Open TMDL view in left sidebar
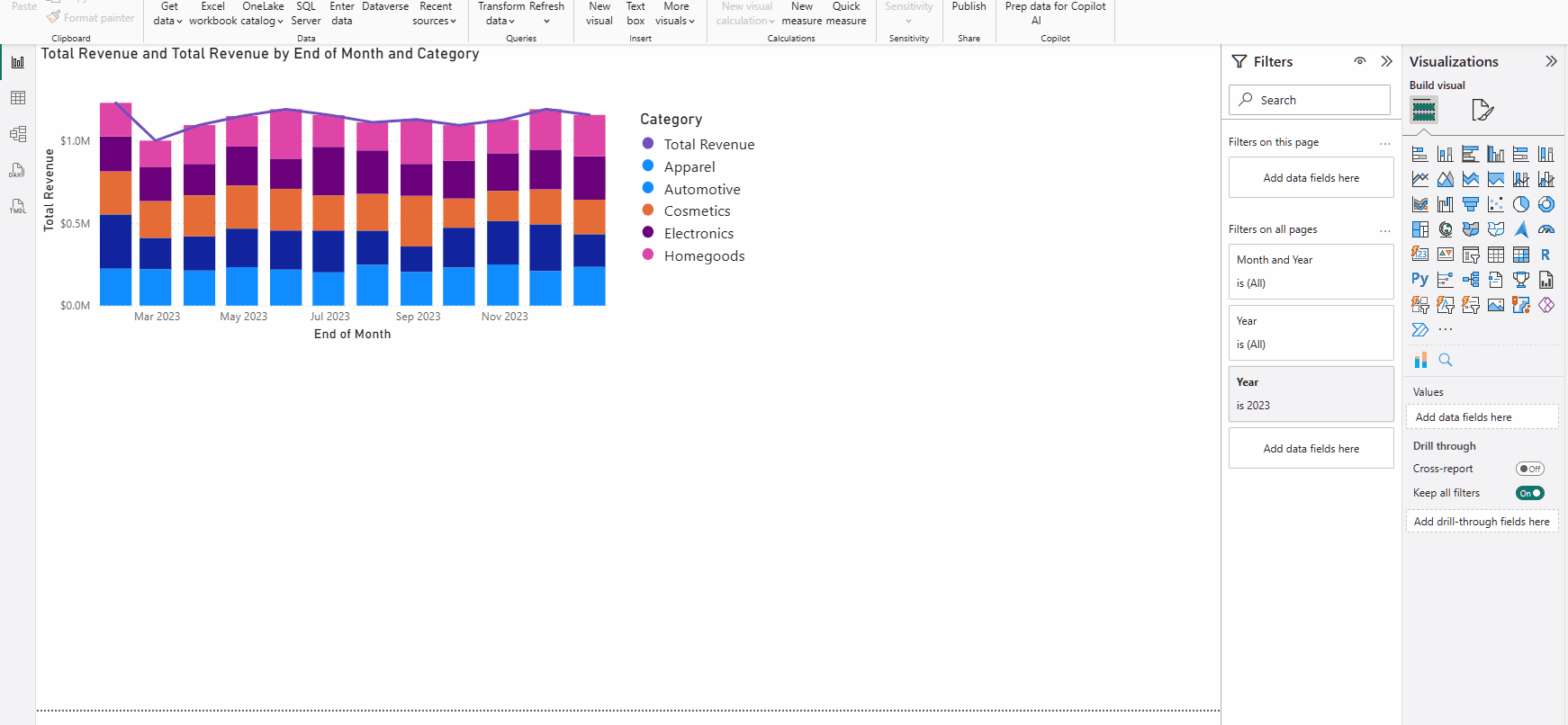This screenshot has width=1568, height=725. pyautogui.click(x=18, y=206)
